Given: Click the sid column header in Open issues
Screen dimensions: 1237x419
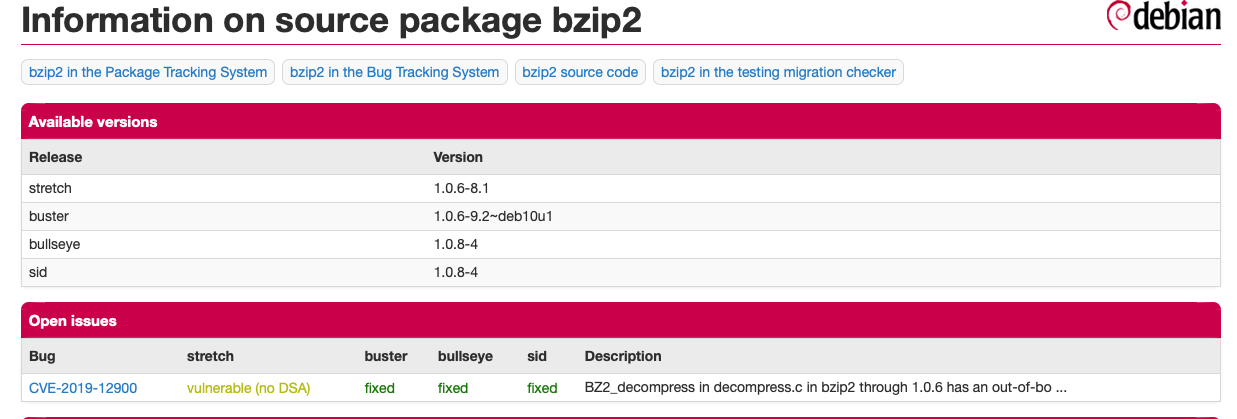Looking at the screenshot, I should (537, 356).
